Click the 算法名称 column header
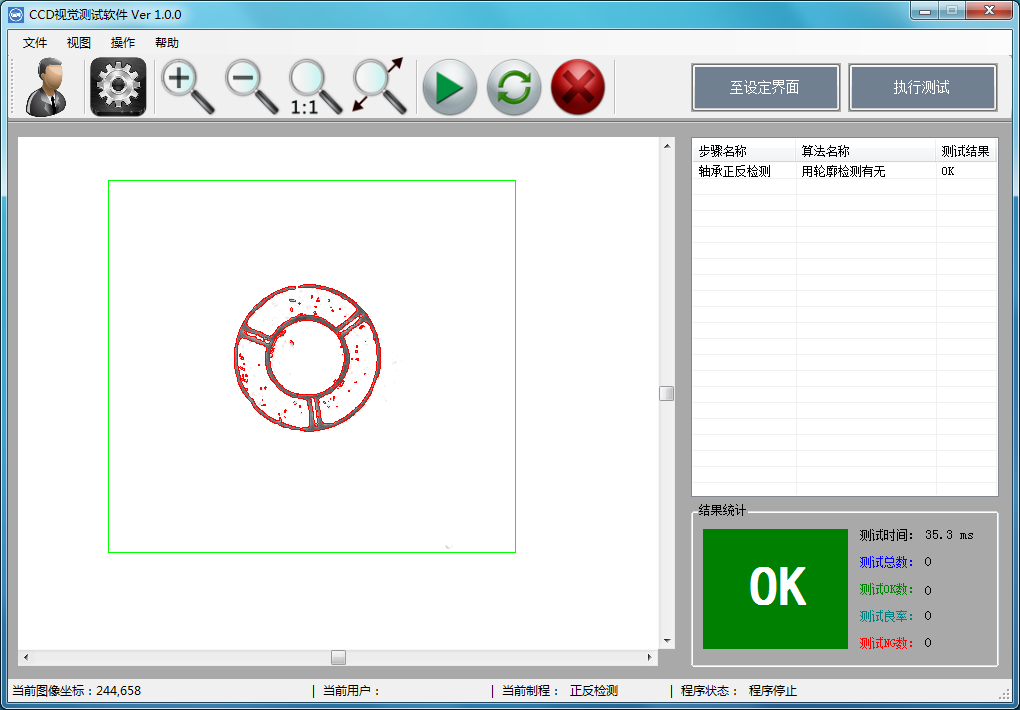Image resolution: width=1020 pixels, height=710 pixels. pos(825,151)
